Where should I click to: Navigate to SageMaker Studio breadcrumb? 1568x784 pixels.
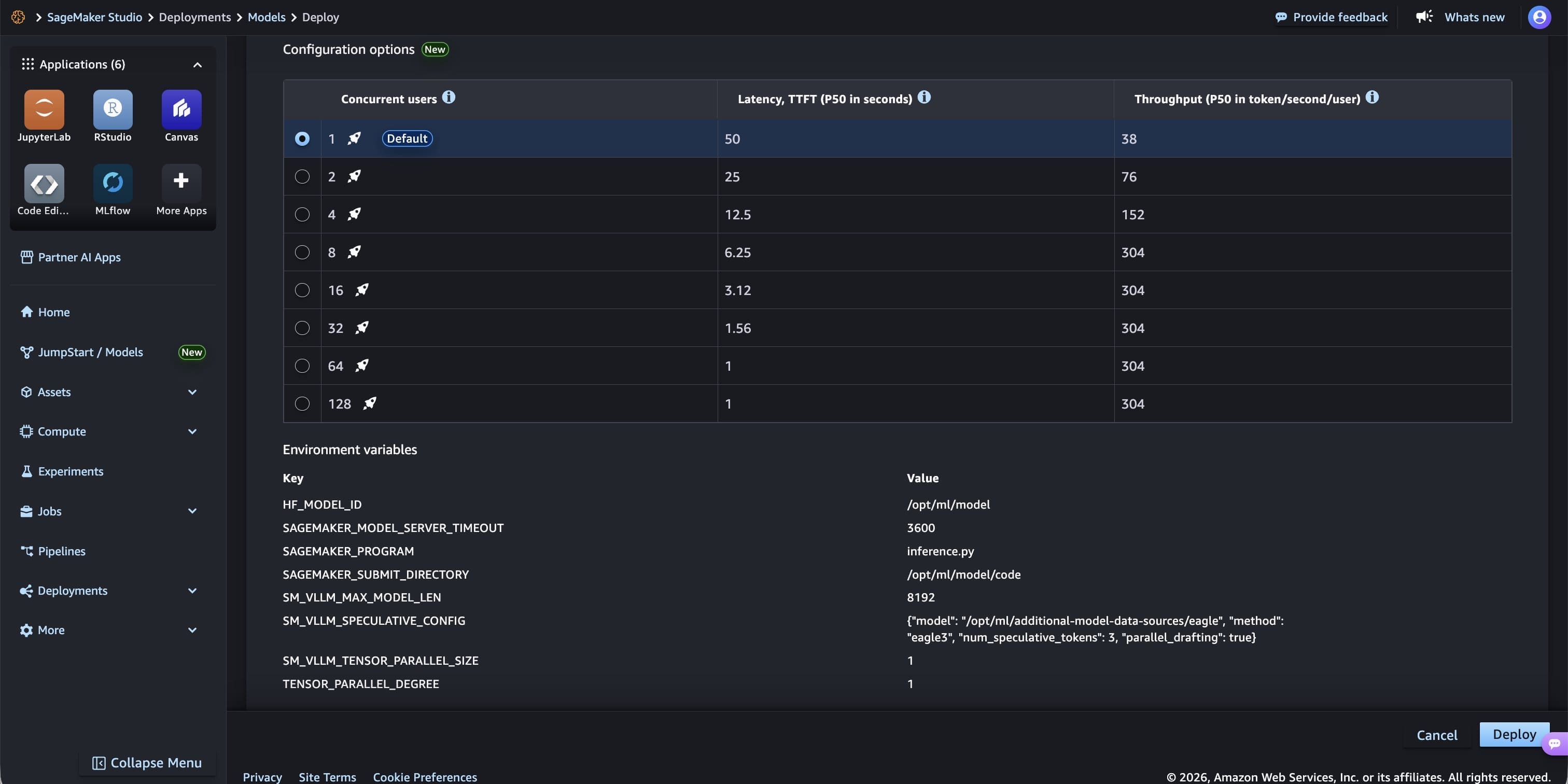click(94, 17)
